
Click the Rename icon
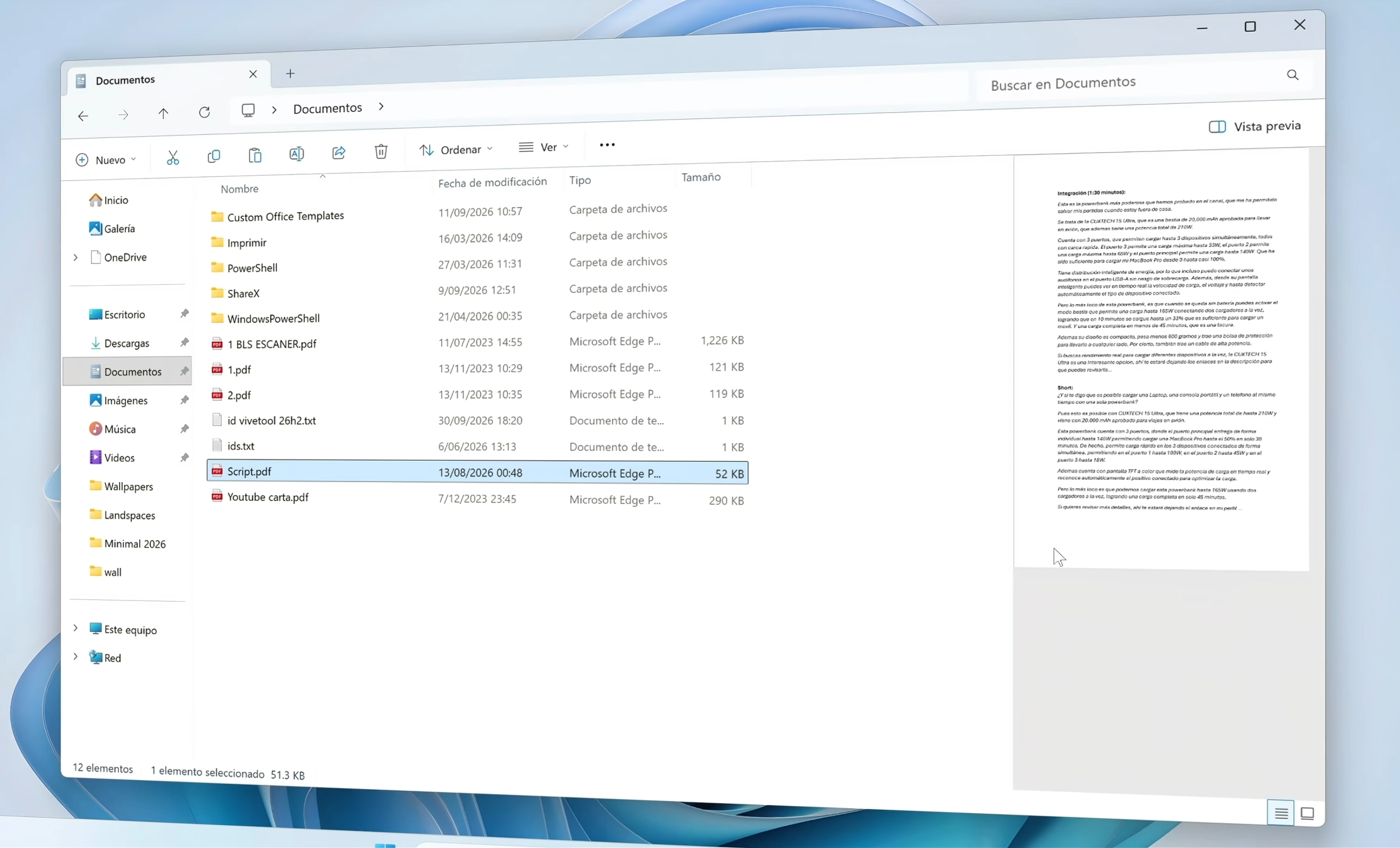pos(297,154)
